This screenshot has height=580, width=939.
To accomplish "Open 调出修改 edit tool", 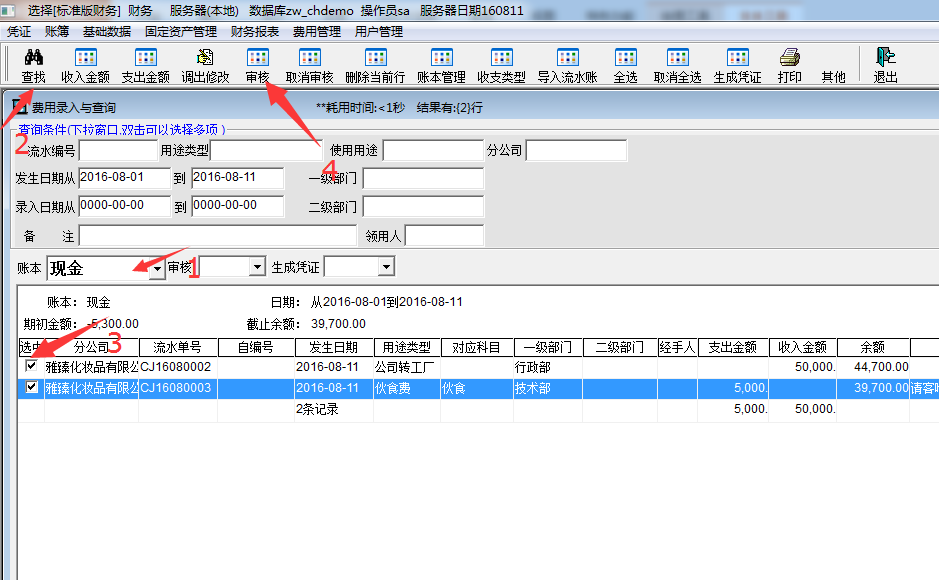I will coord(205,65).
